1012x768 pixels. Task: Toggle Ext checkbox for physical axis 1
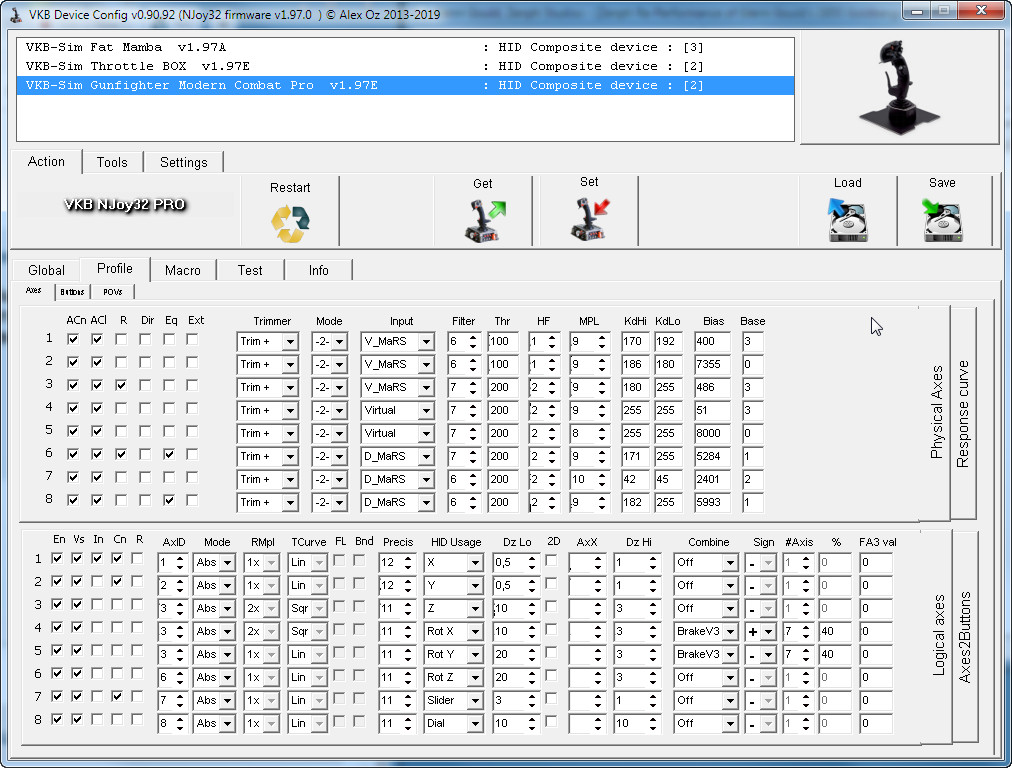(192, 339)
